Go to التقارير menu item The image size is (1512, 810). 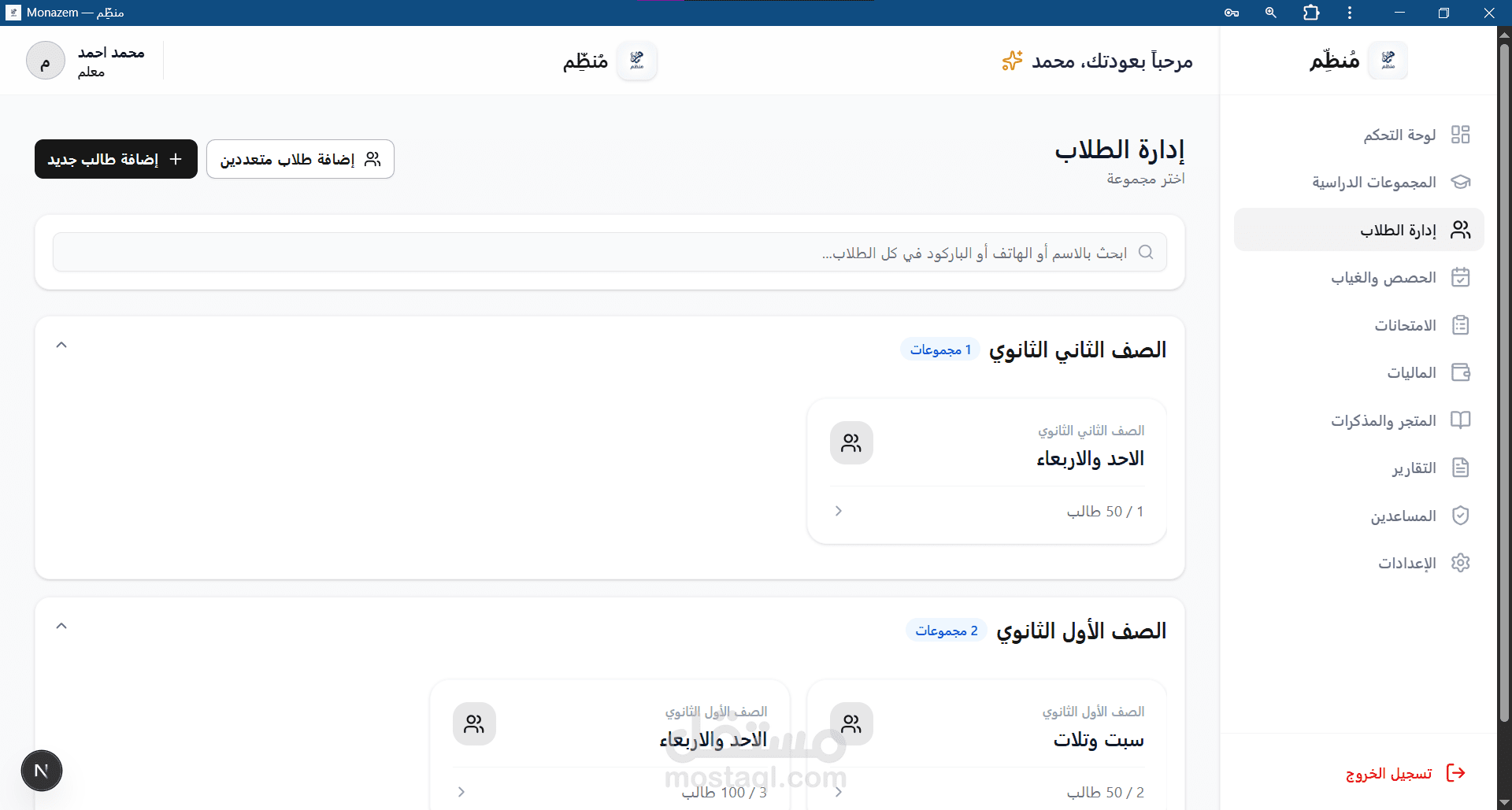[x=1359, y=468]
